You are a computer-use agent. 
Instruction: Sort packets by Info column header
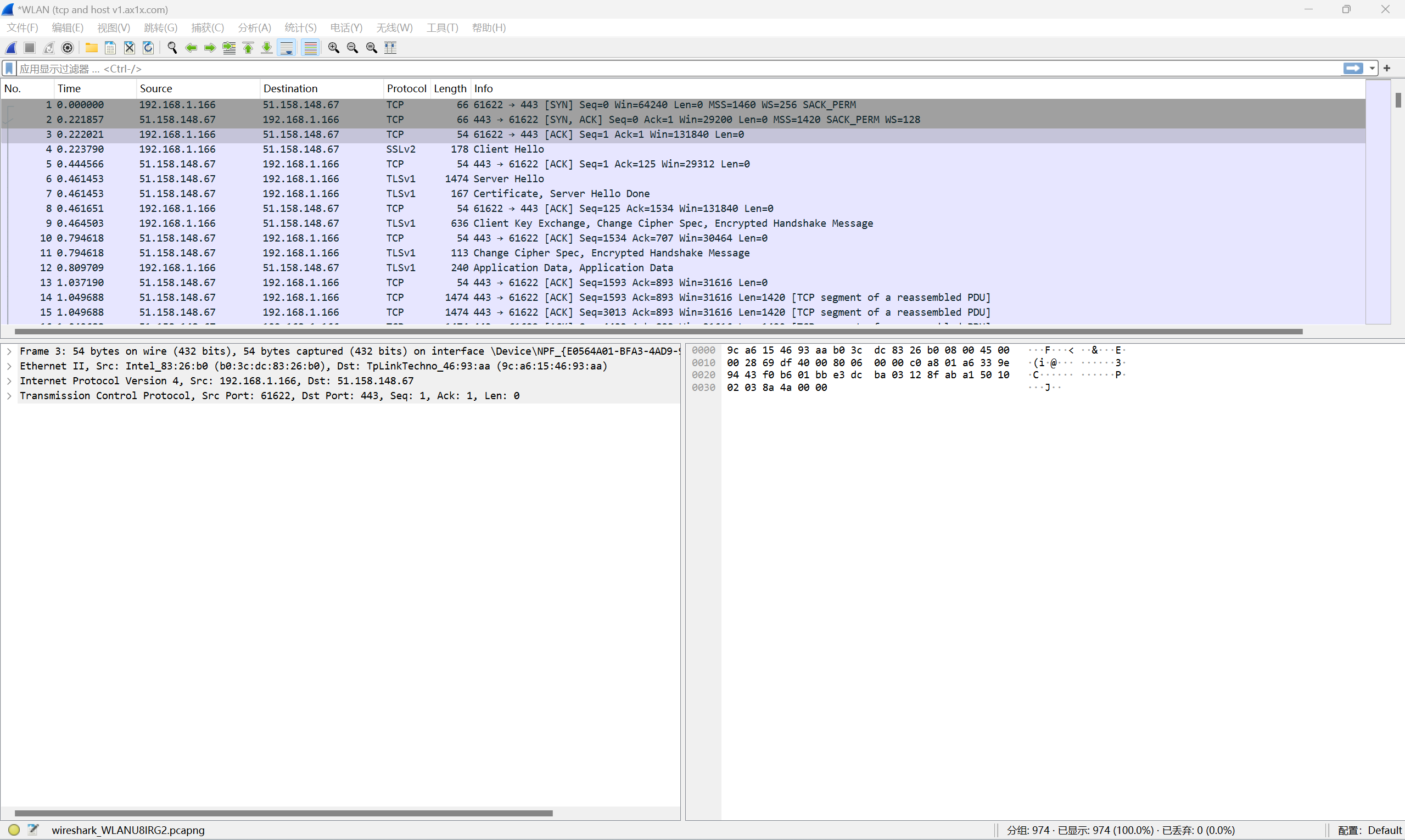(x=917, y=88)
